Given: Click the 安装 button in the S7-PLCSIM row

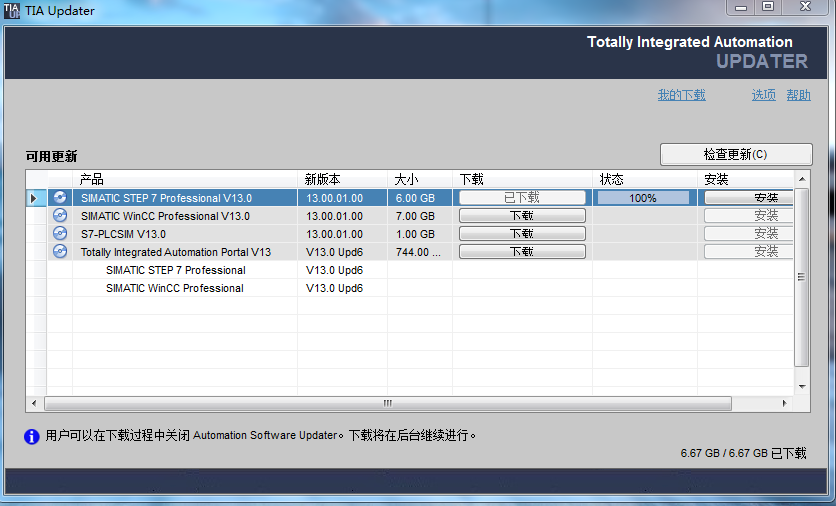Looking at the screenshot, I should [749, 234].
